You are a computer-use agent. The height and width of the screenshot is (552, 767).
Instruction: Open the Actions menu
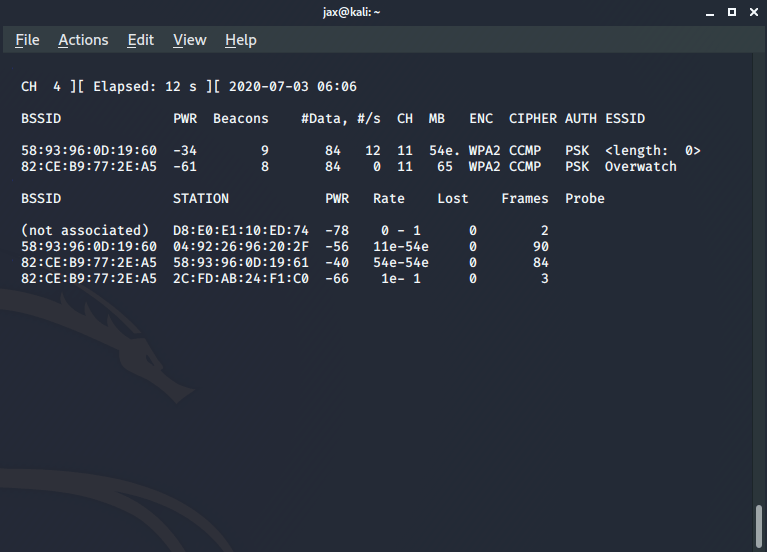83,40
